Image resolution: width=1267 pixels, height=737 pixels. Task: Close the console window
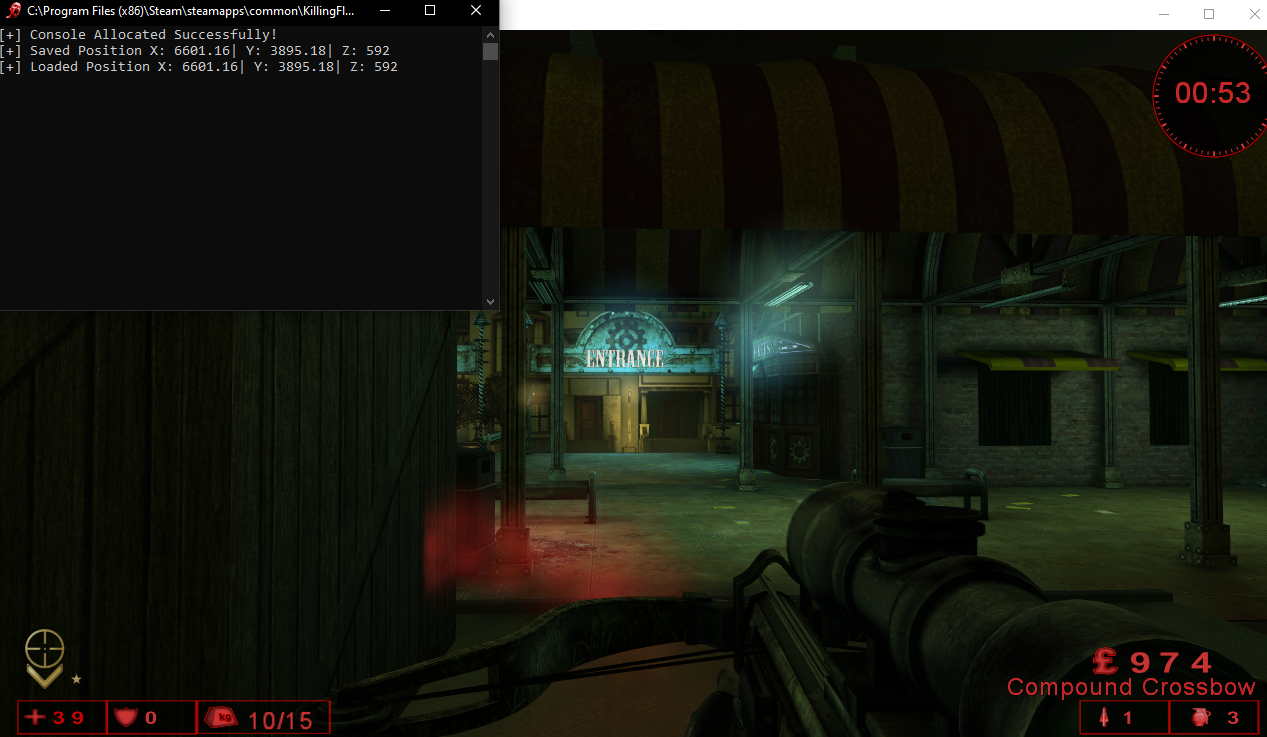tap(475, 11)
